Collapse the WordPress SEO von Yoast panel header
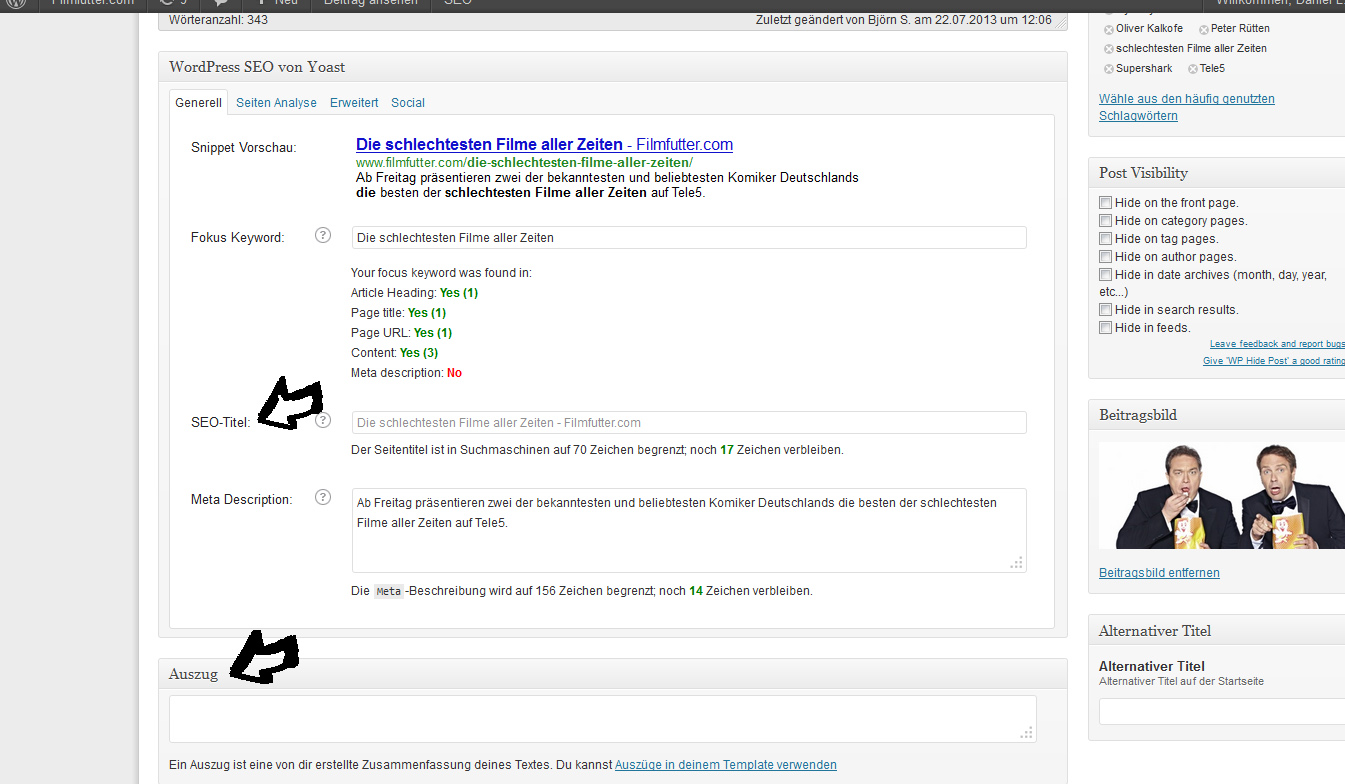 pos(612,67)
